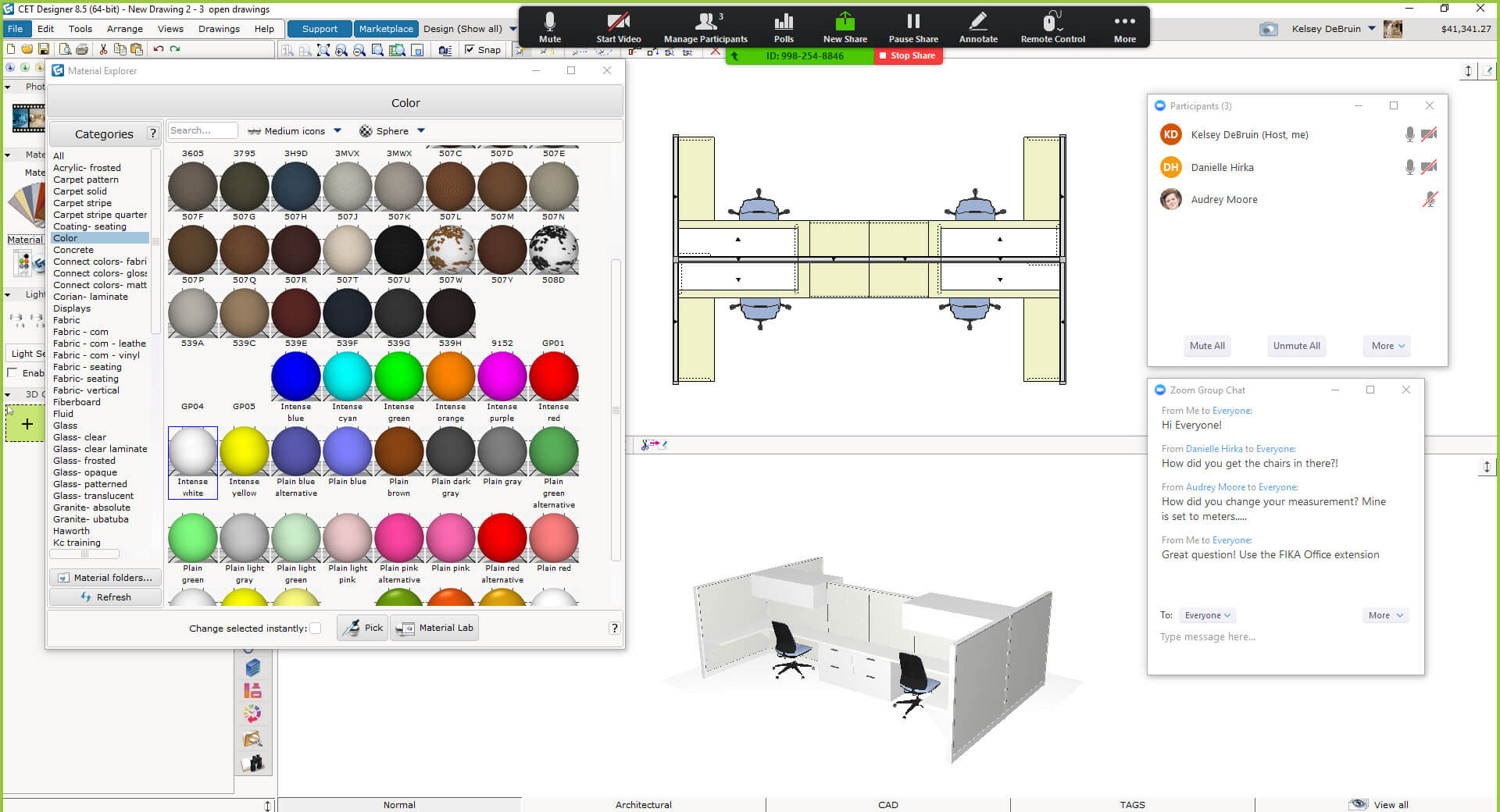Click the Material folders button
Viewport: 1500px width, 812px height.
[105, 578]
